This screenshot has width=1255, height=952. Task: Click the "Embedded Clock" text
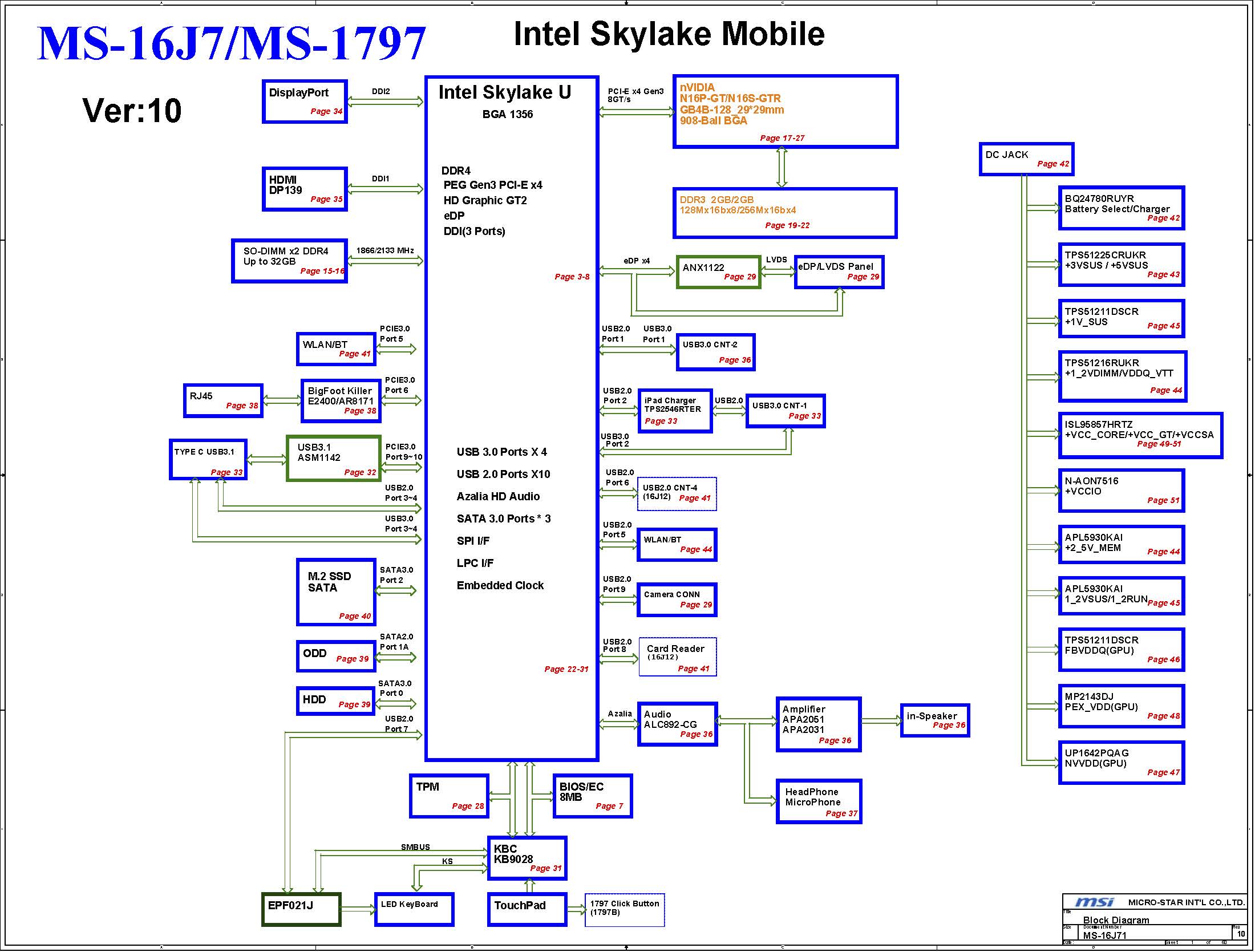pyautogui.click(x=500, y=585)
